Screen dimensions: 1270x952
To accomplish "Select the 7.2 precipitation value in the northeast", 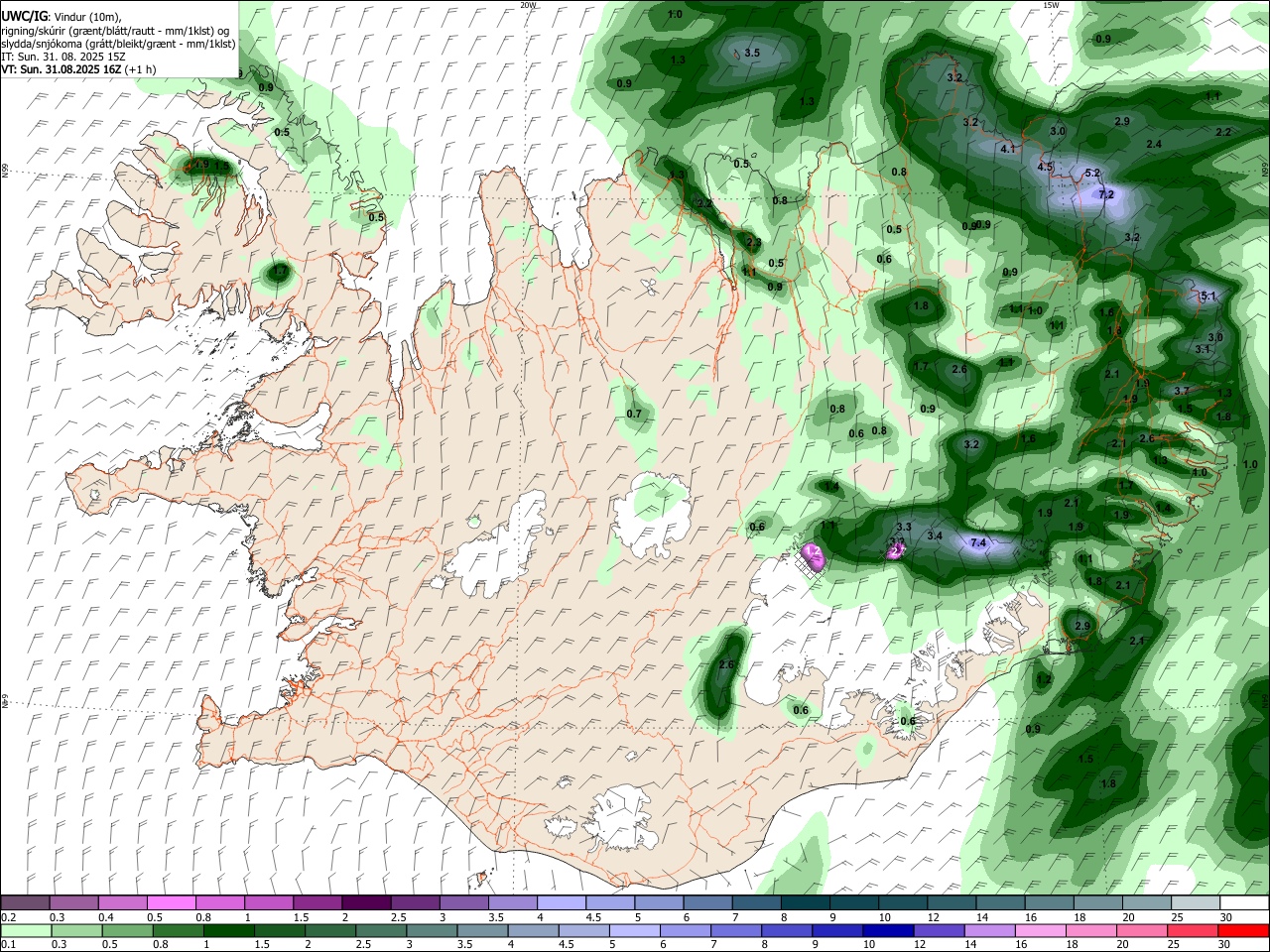I will [1107, 194].
